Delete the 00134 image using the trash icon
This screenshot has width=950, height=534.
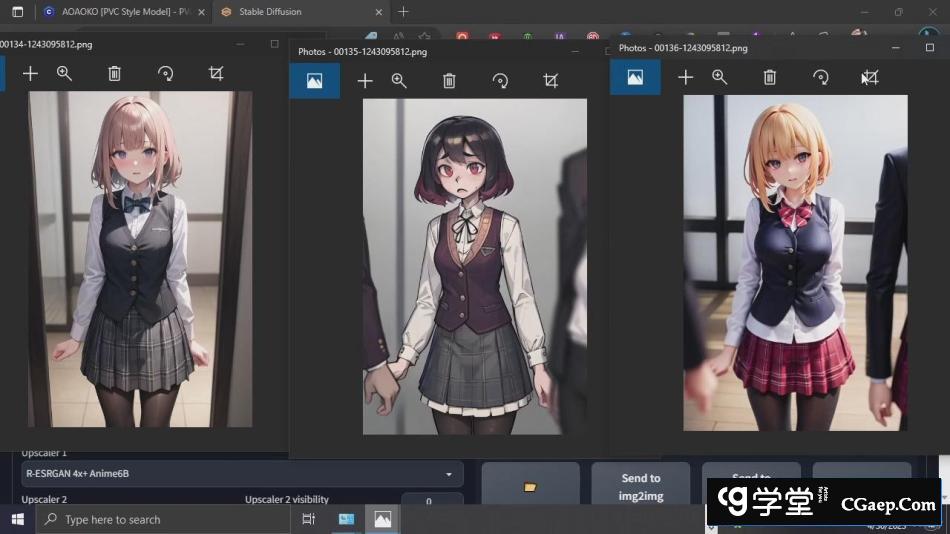point(115,73)
